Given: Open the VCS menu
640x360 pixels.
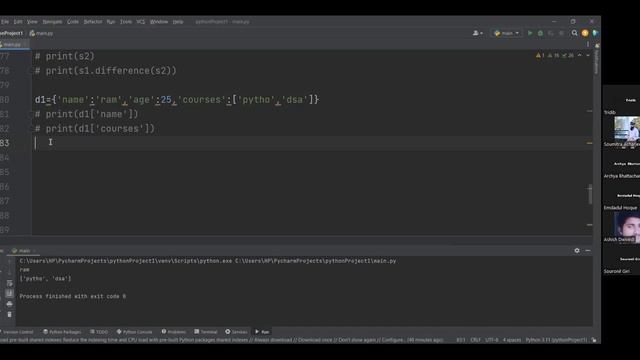Looking at the screenshot, I should coord(141,22).
